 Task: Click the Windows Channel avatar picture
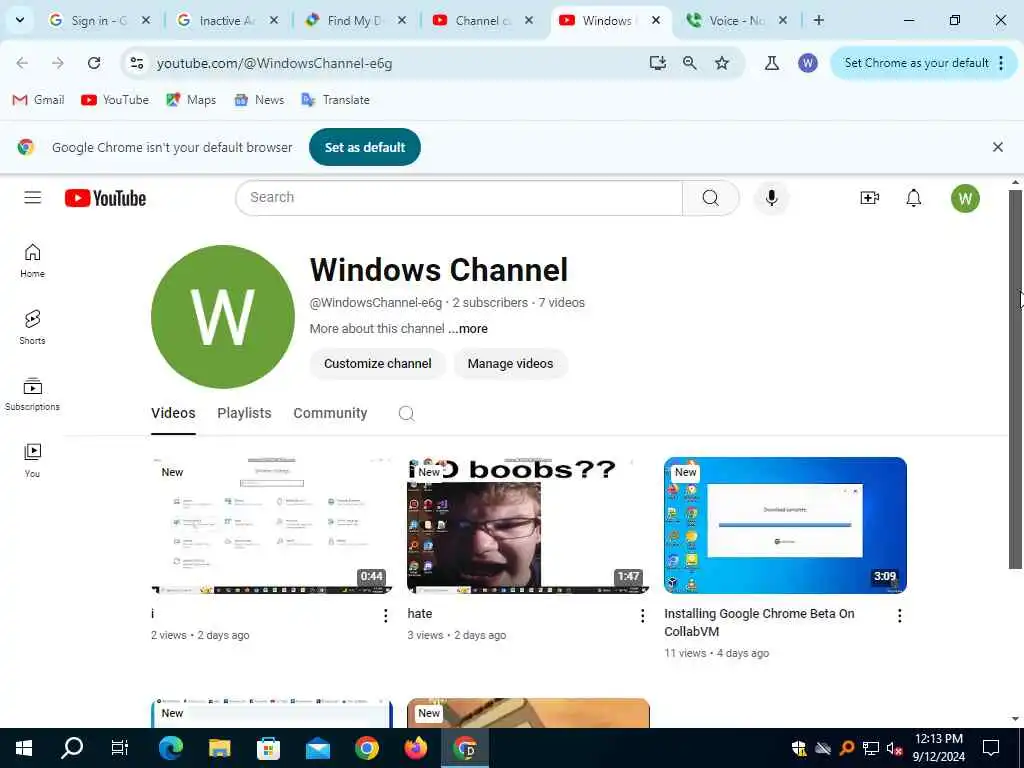(223, 317)
